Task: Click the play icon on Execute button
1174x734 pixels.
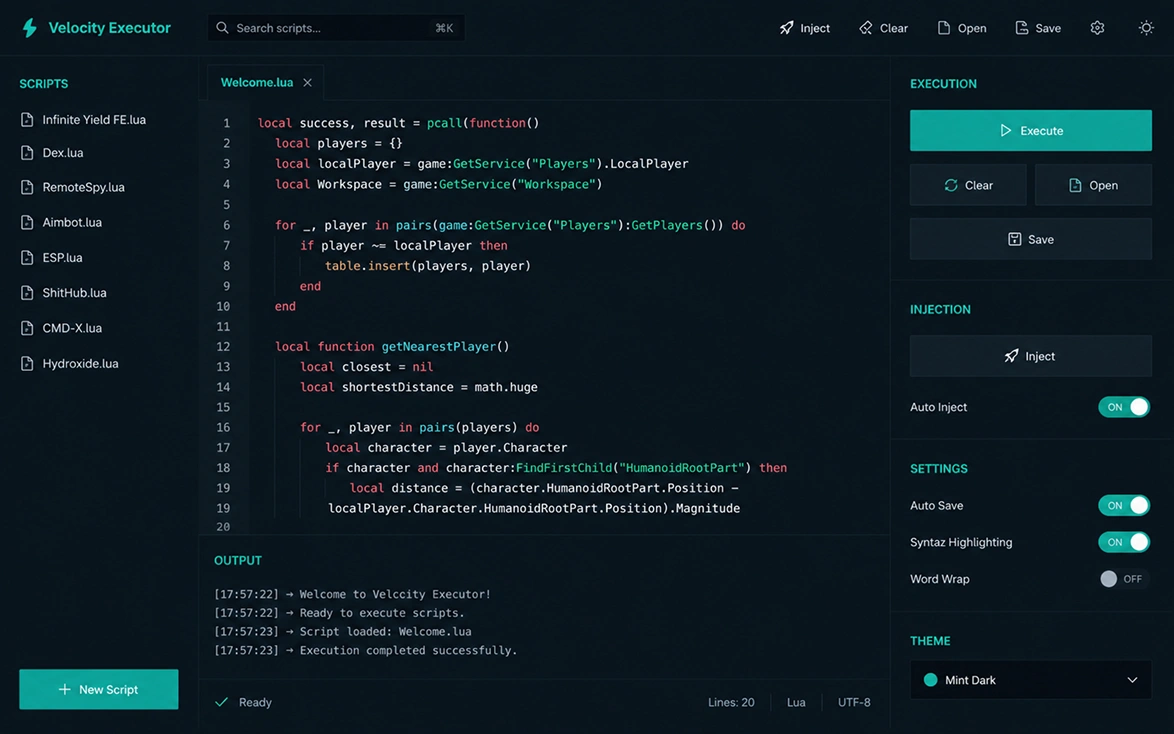Action: point(1006,130)
